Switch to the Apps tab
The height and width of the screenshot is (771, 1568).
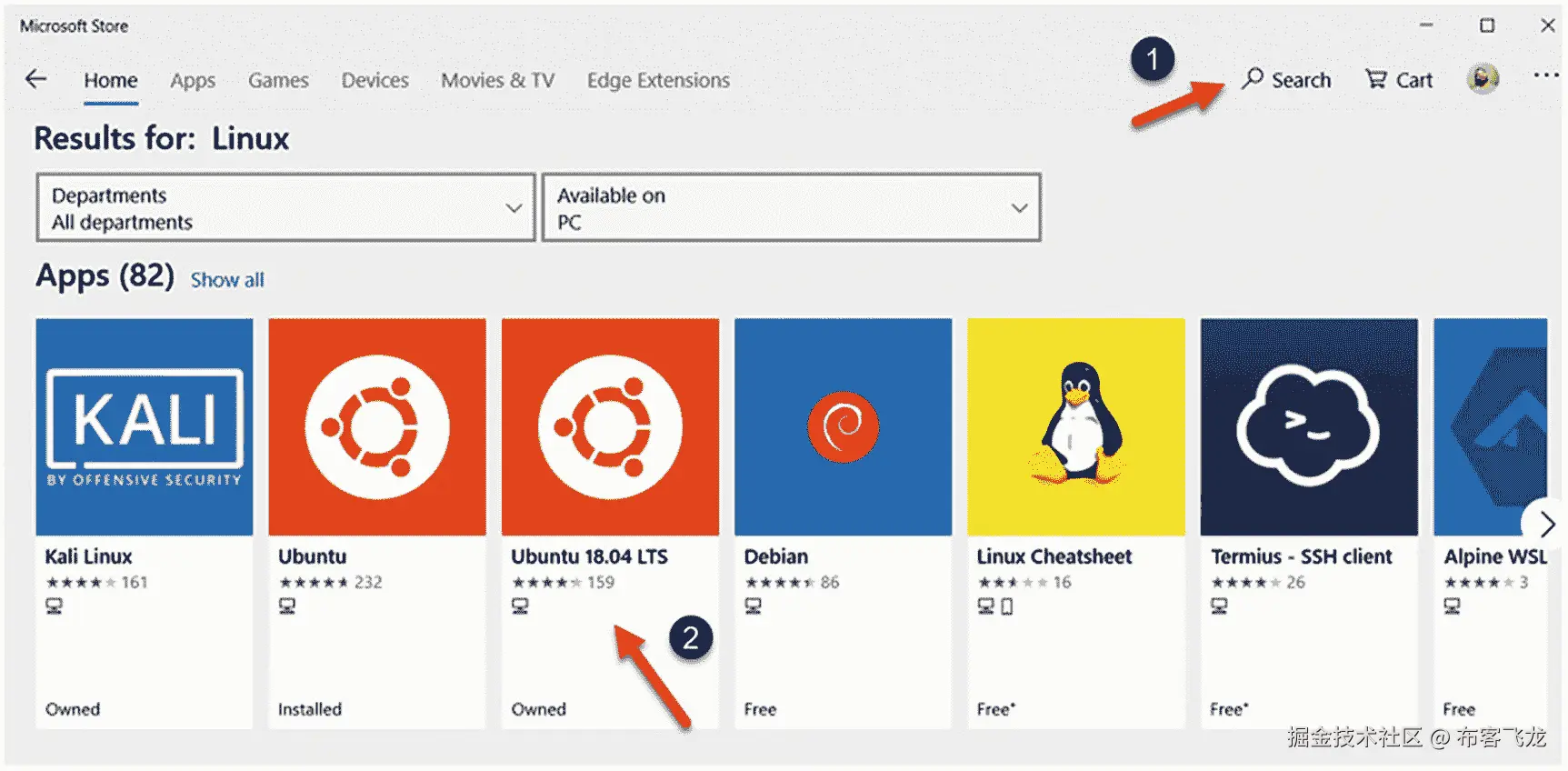point(193,80)
